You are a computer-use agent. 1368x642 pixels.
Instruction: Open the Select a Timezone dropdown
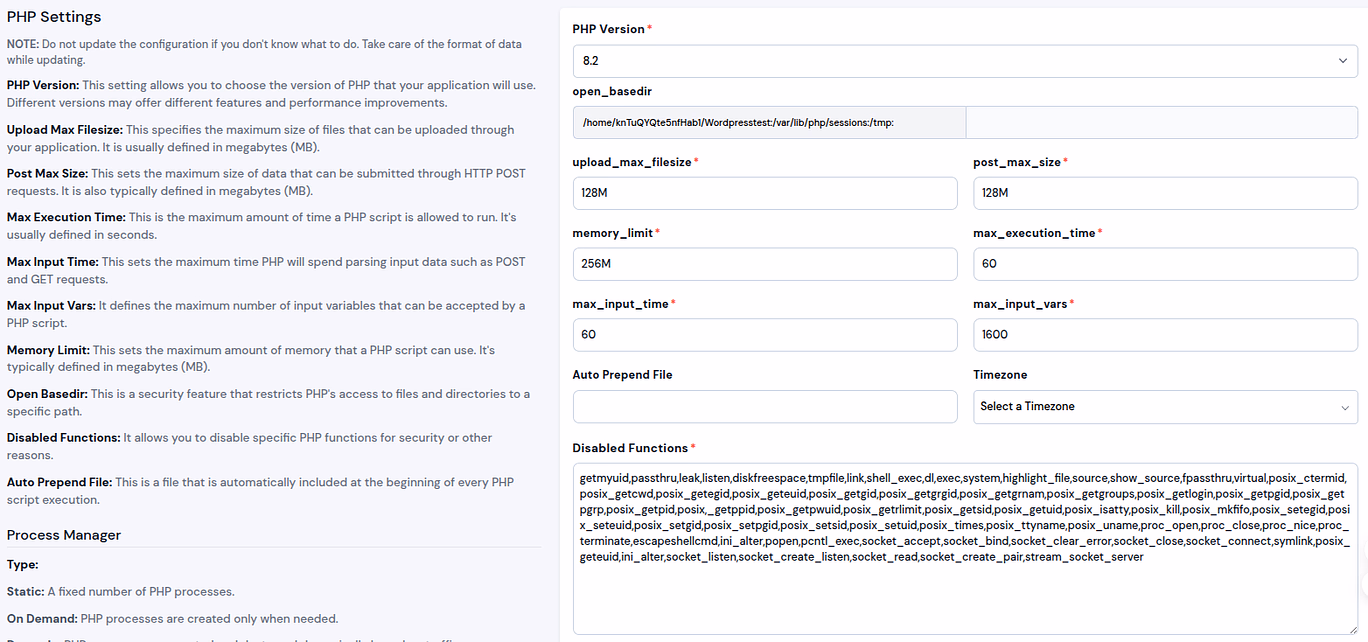(x=1166, y=406)
